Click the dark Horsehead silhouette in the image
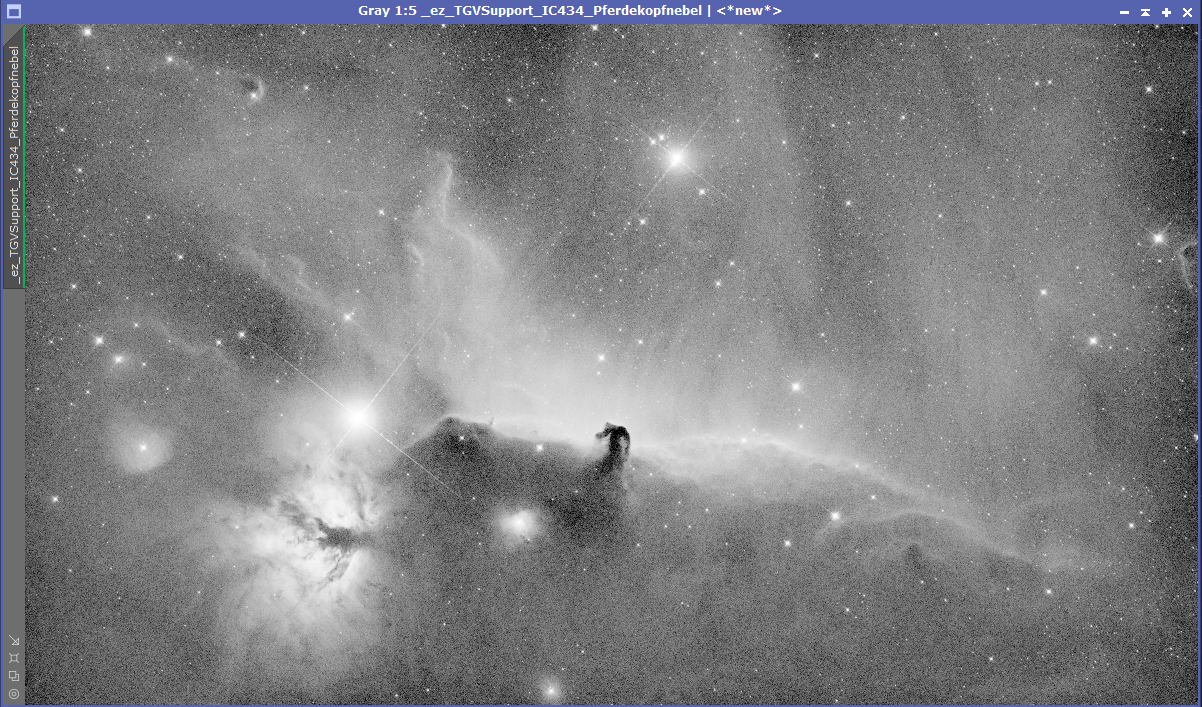 [x=614, y=443]
